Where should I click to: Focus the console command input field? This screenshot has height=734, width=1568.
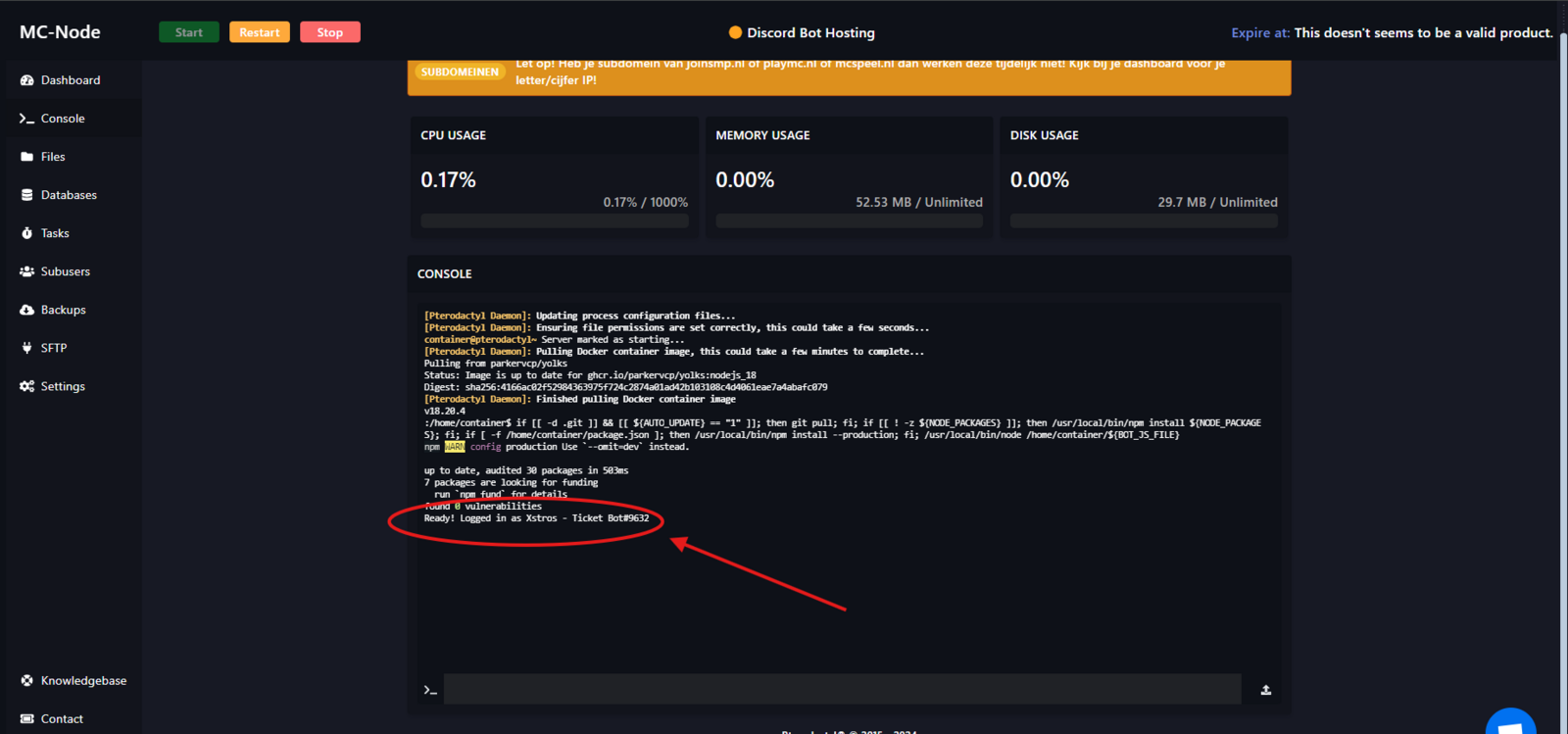(x=843, y=689)
